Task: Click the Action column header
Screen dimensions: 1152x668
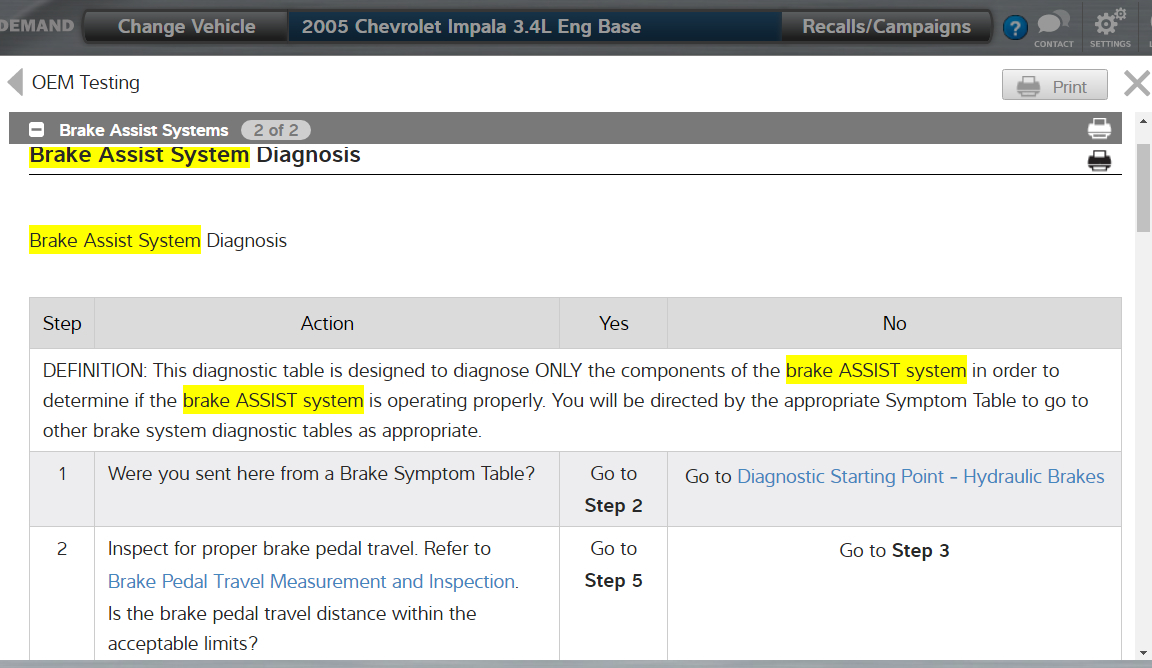Action: (327, 323)
